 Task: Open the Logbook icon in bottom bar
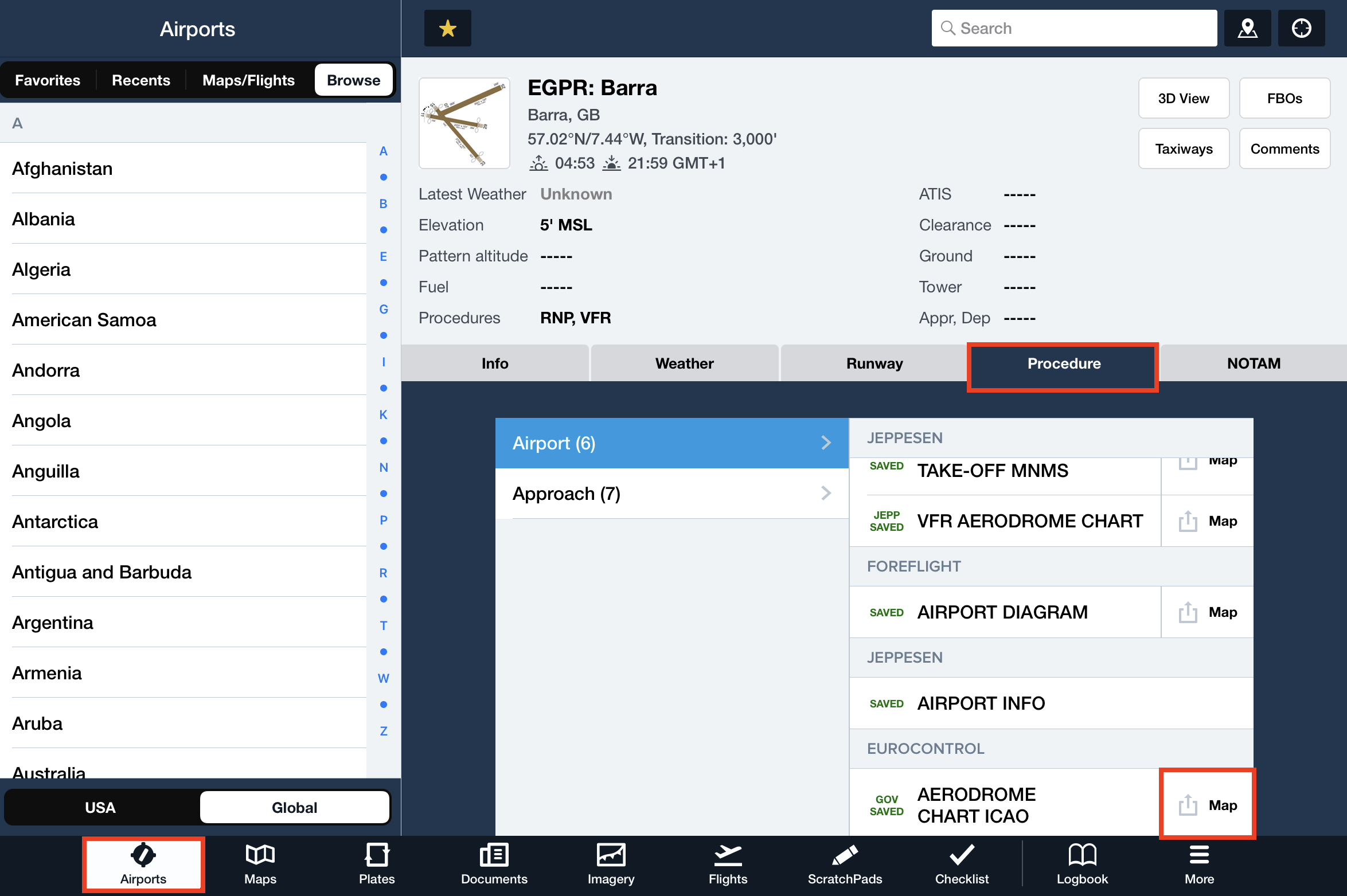coord(1082,864)
